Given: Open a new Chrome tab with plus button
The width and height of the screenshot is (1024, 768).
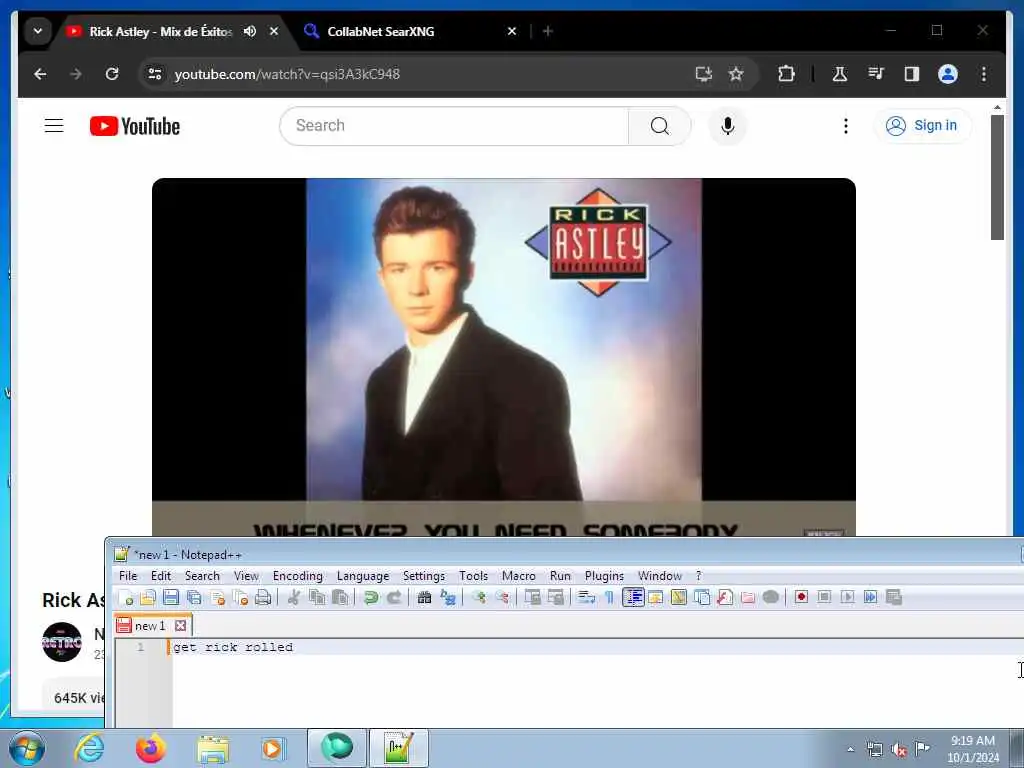Looking at the screenshot, I should [x=548, y=31].
